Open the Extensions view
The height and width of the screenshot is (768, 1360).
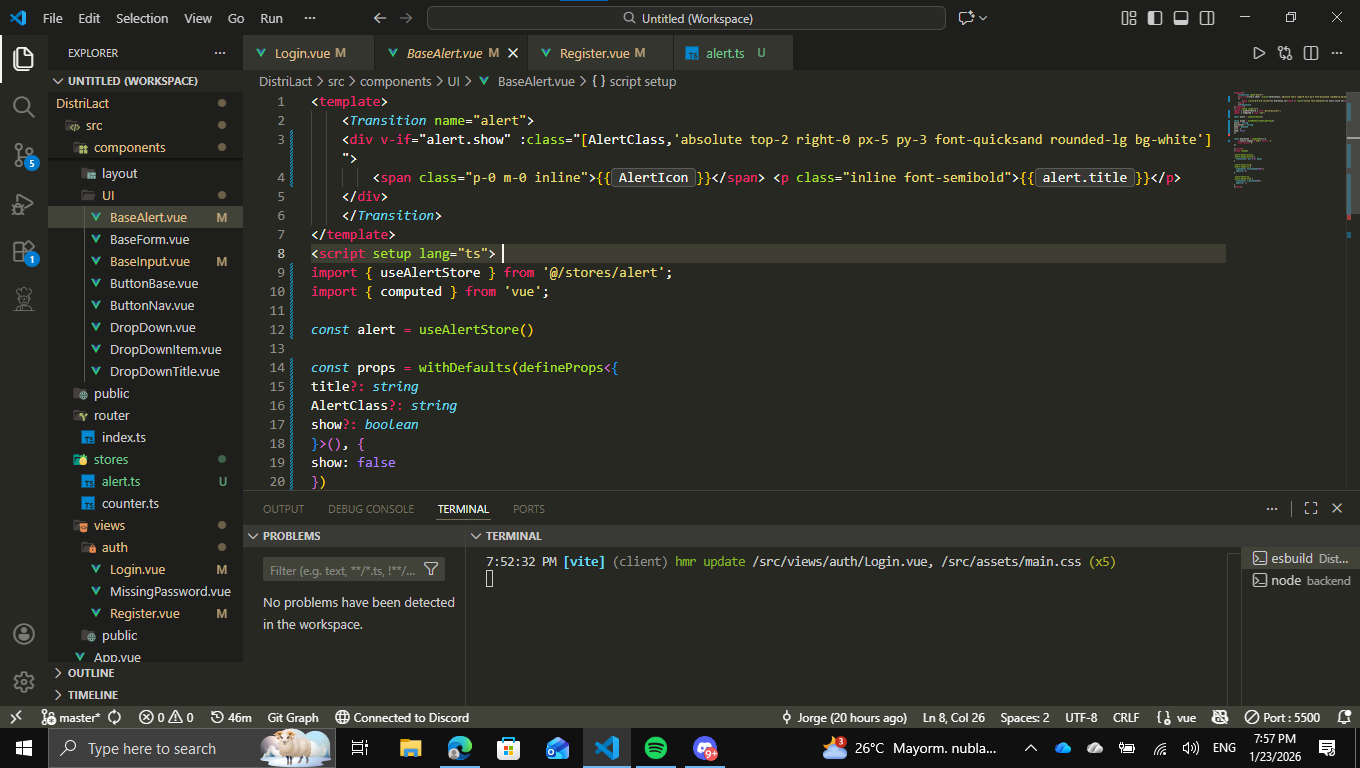tap(24, 252)
